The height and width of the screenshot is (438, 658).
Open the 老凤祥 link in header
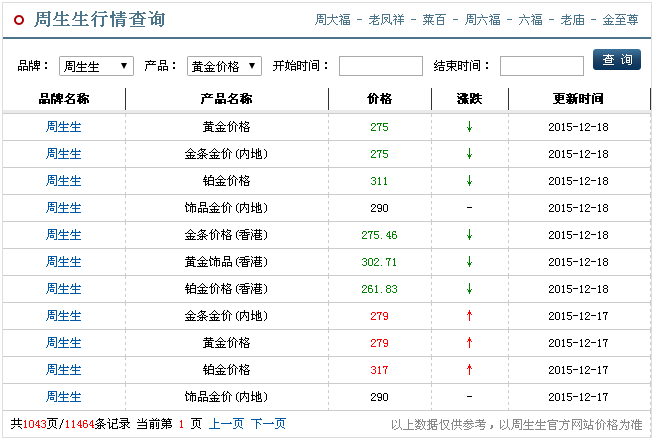point(386,20)
